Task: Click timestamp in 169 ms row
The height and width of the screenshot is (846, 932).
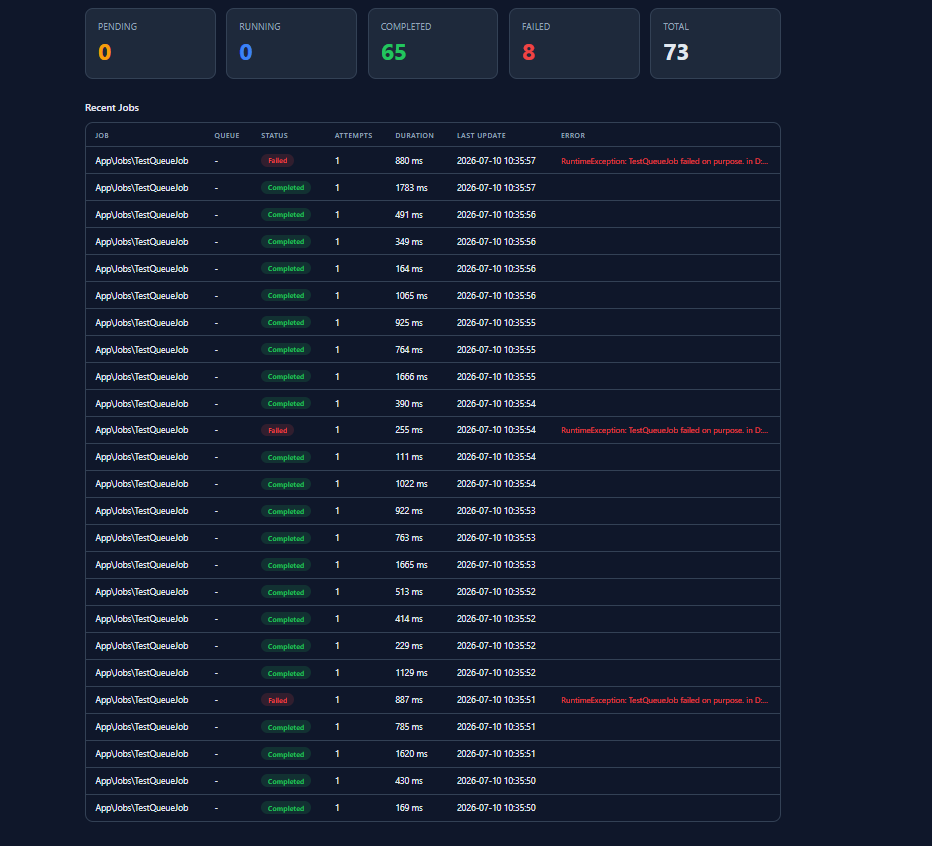Action: (496, 808)
